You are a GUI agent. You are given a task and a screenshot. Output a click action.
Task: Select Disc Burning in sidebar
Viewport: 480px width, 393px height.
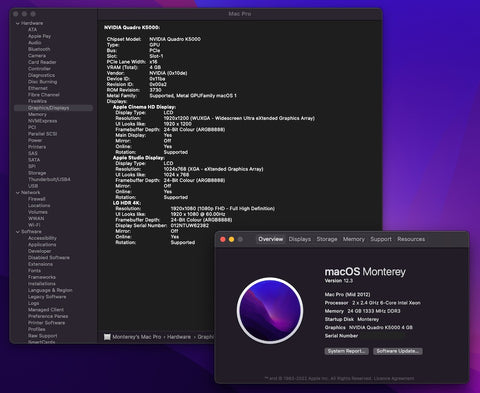pos(42,82)
